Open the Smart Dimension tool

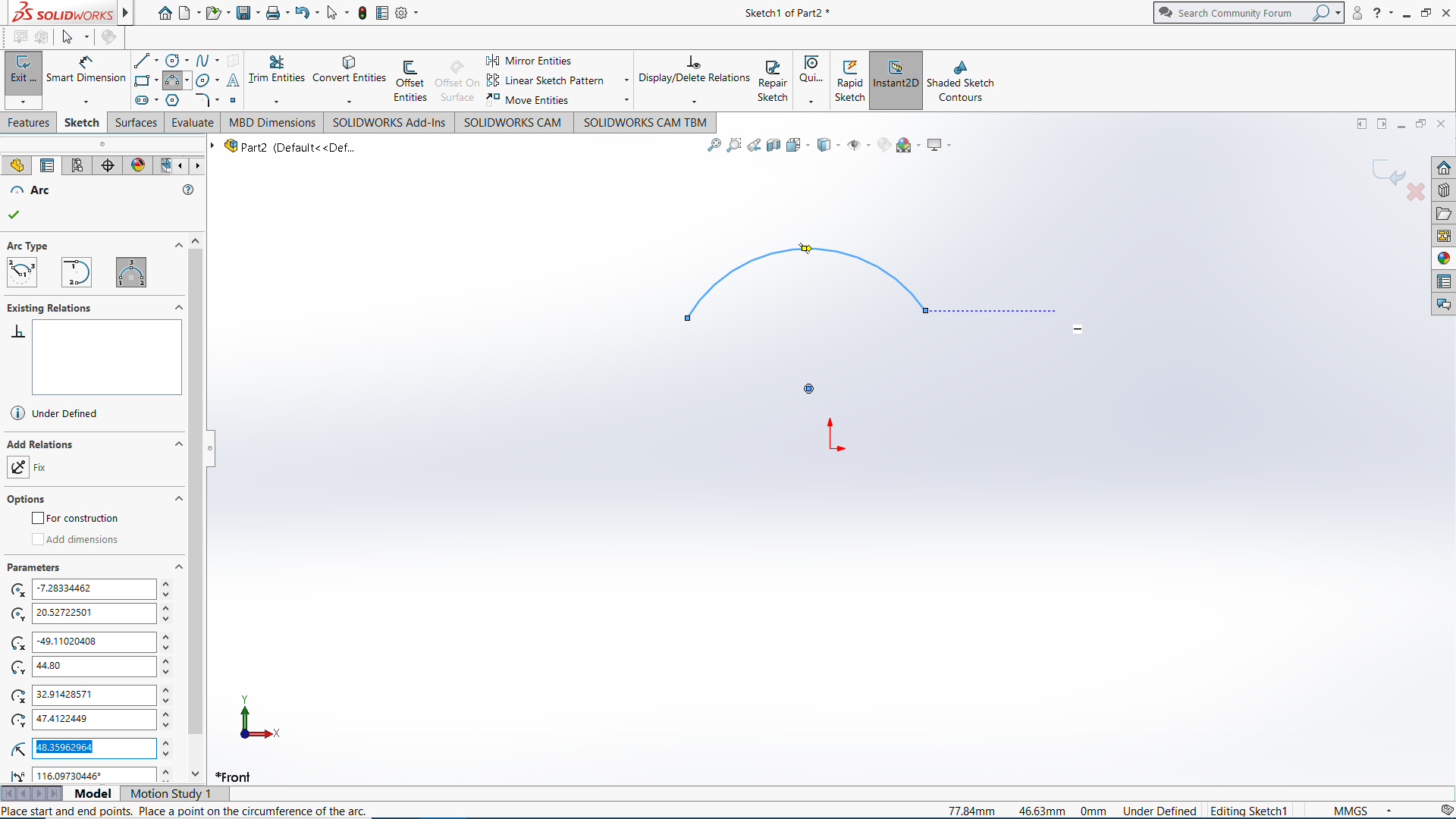(85, 71)
